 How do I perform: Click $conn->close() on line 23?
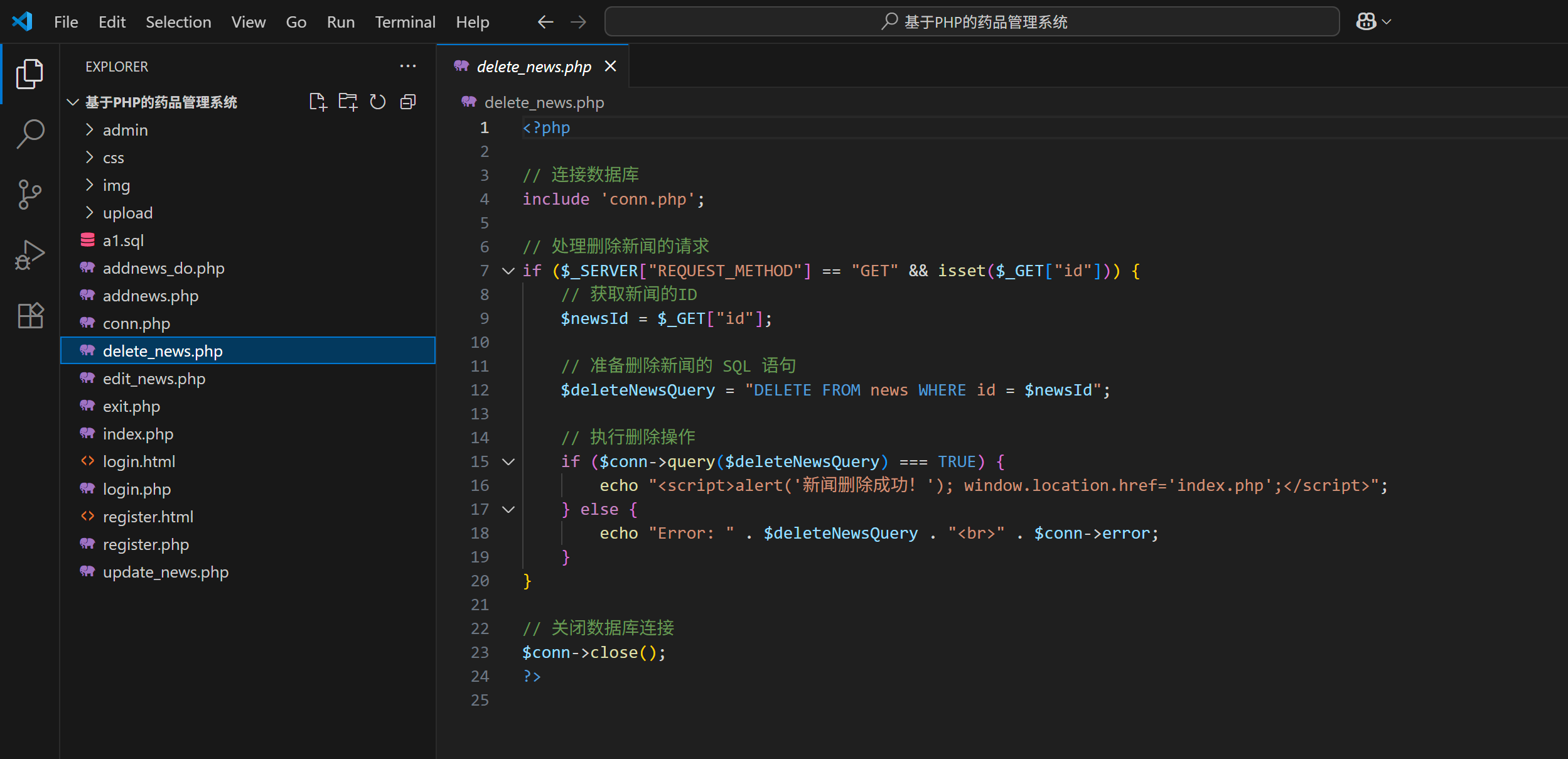(x=589, y=652)
